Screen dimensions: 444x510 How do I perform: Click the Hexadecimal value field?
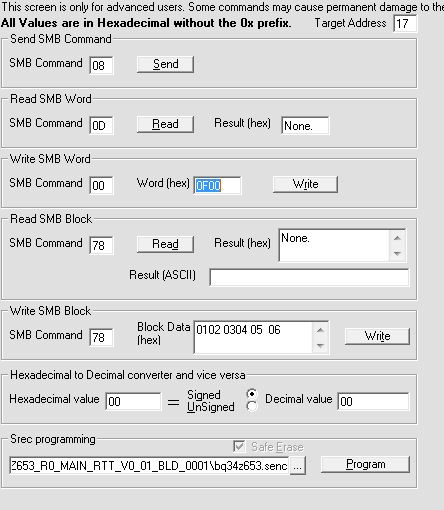coord(133,401)
